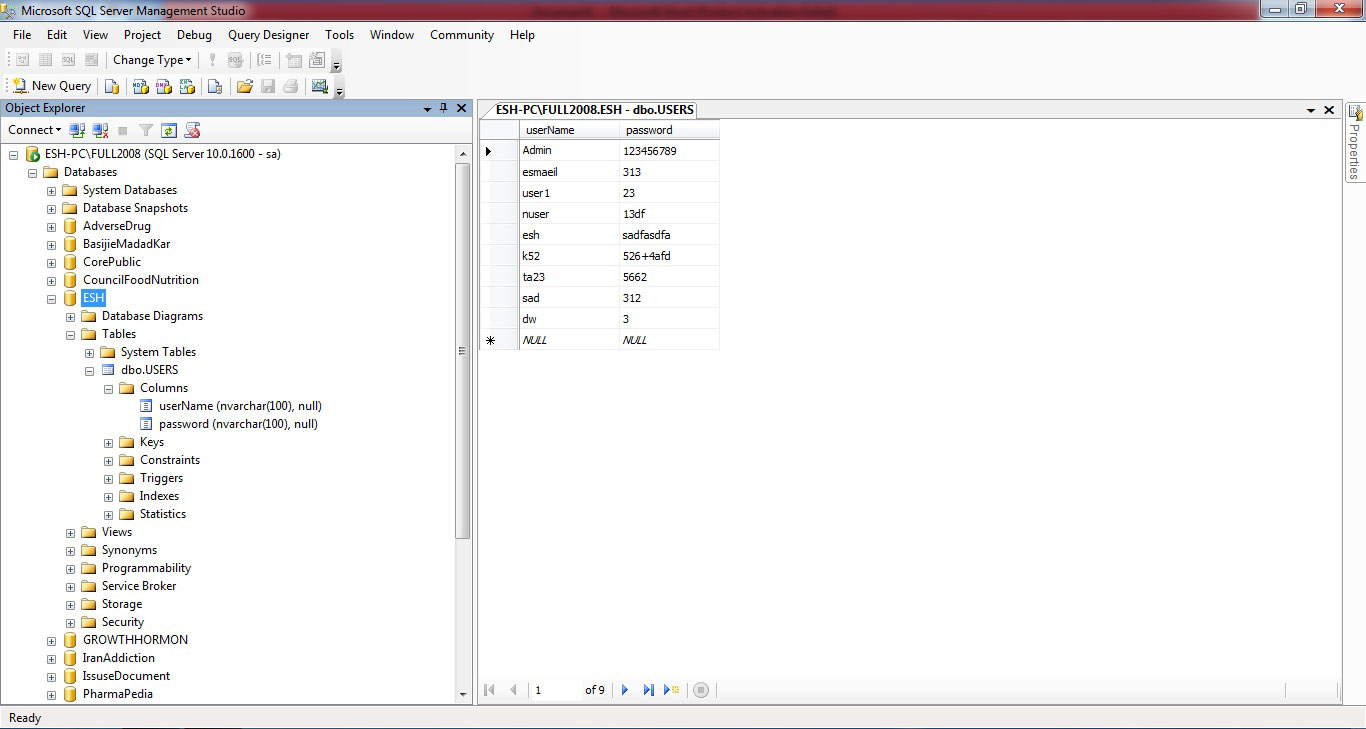Open Object Explorer window position dropdown arrow
The height and width of the screenshot is (729, 1366).
coord(427,108)
